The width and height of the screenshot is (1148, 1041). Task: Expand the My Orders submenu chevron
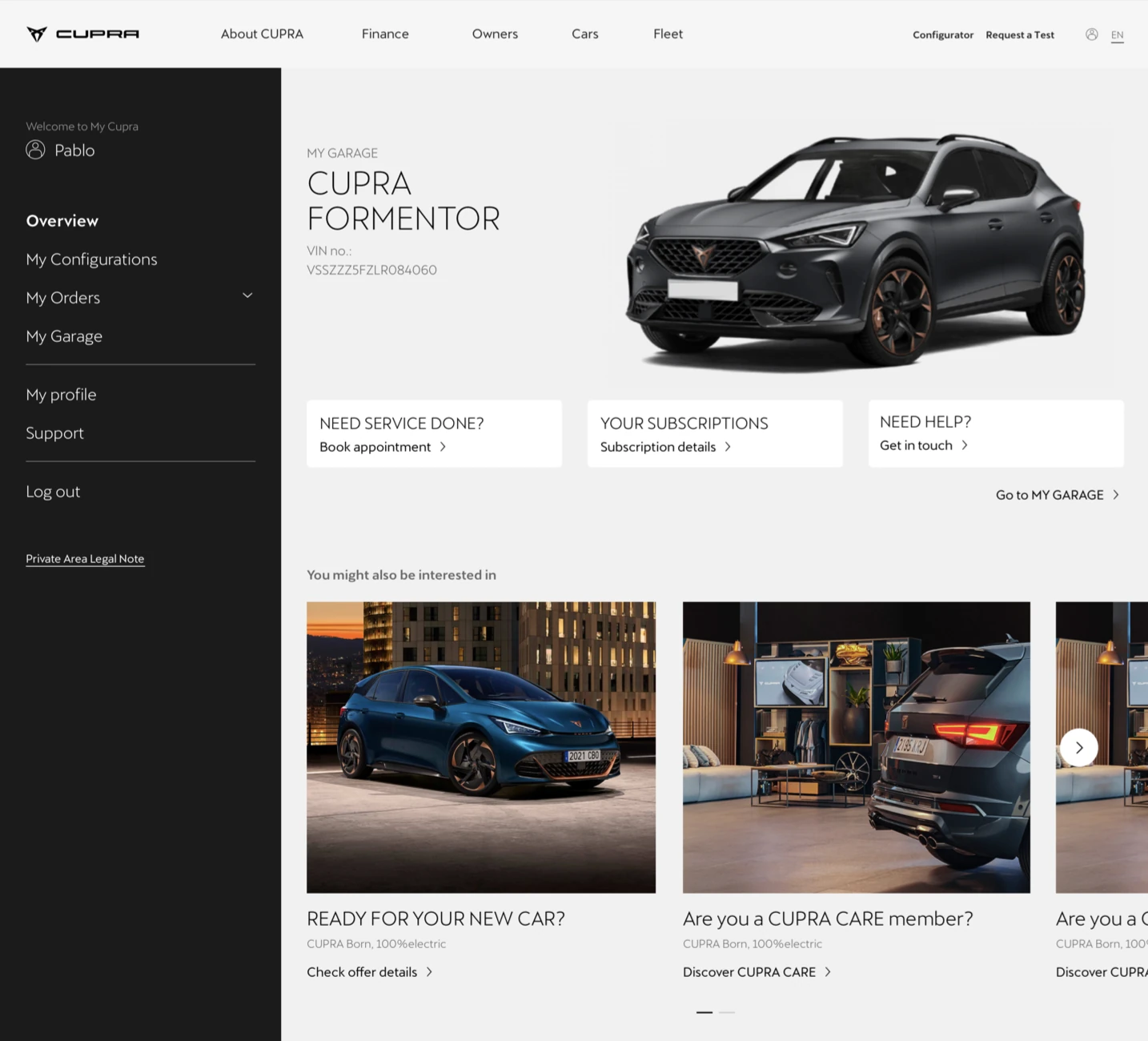(247, 295)
